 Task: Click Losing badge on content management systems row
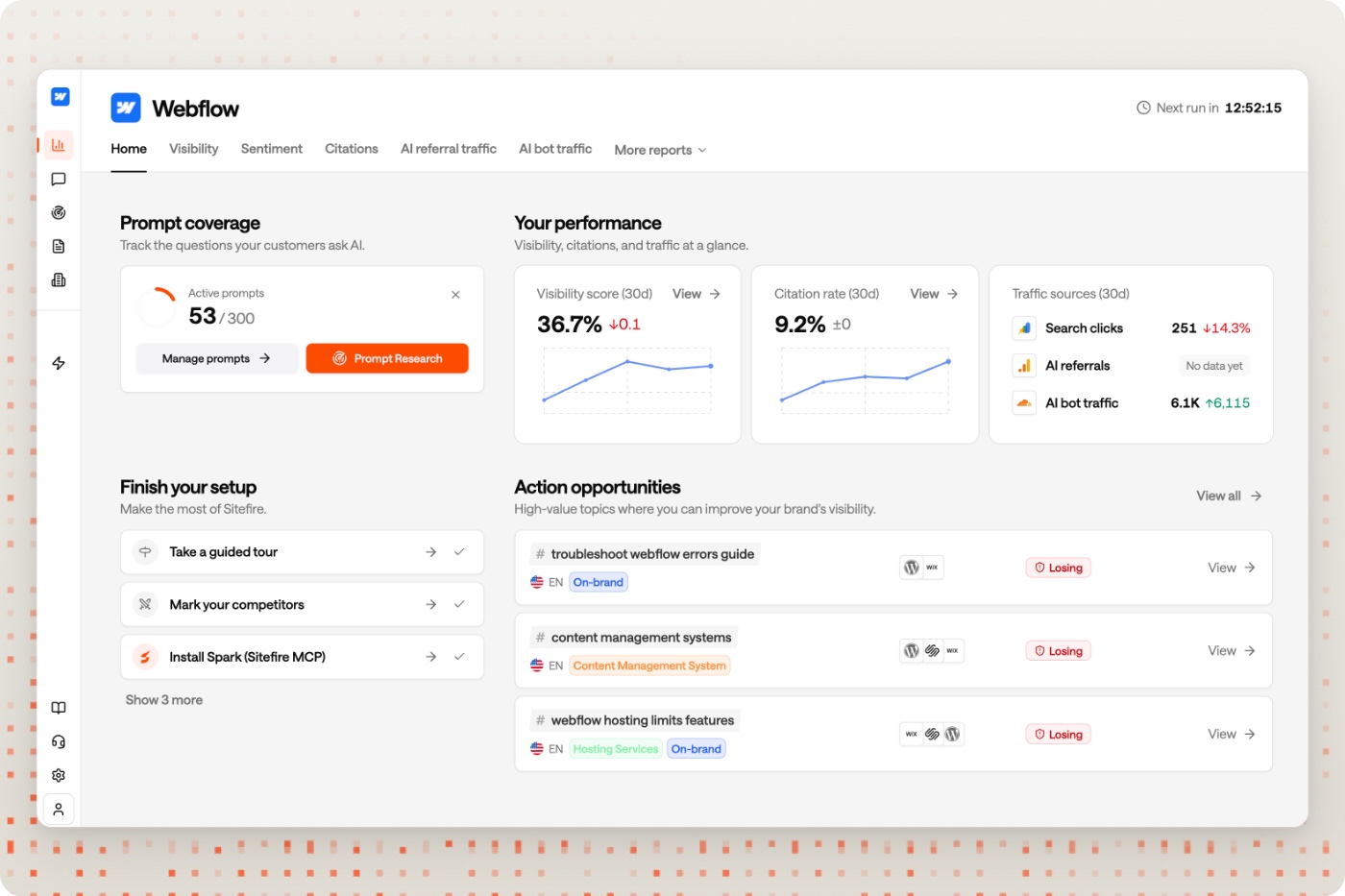tap(1059, 651)
